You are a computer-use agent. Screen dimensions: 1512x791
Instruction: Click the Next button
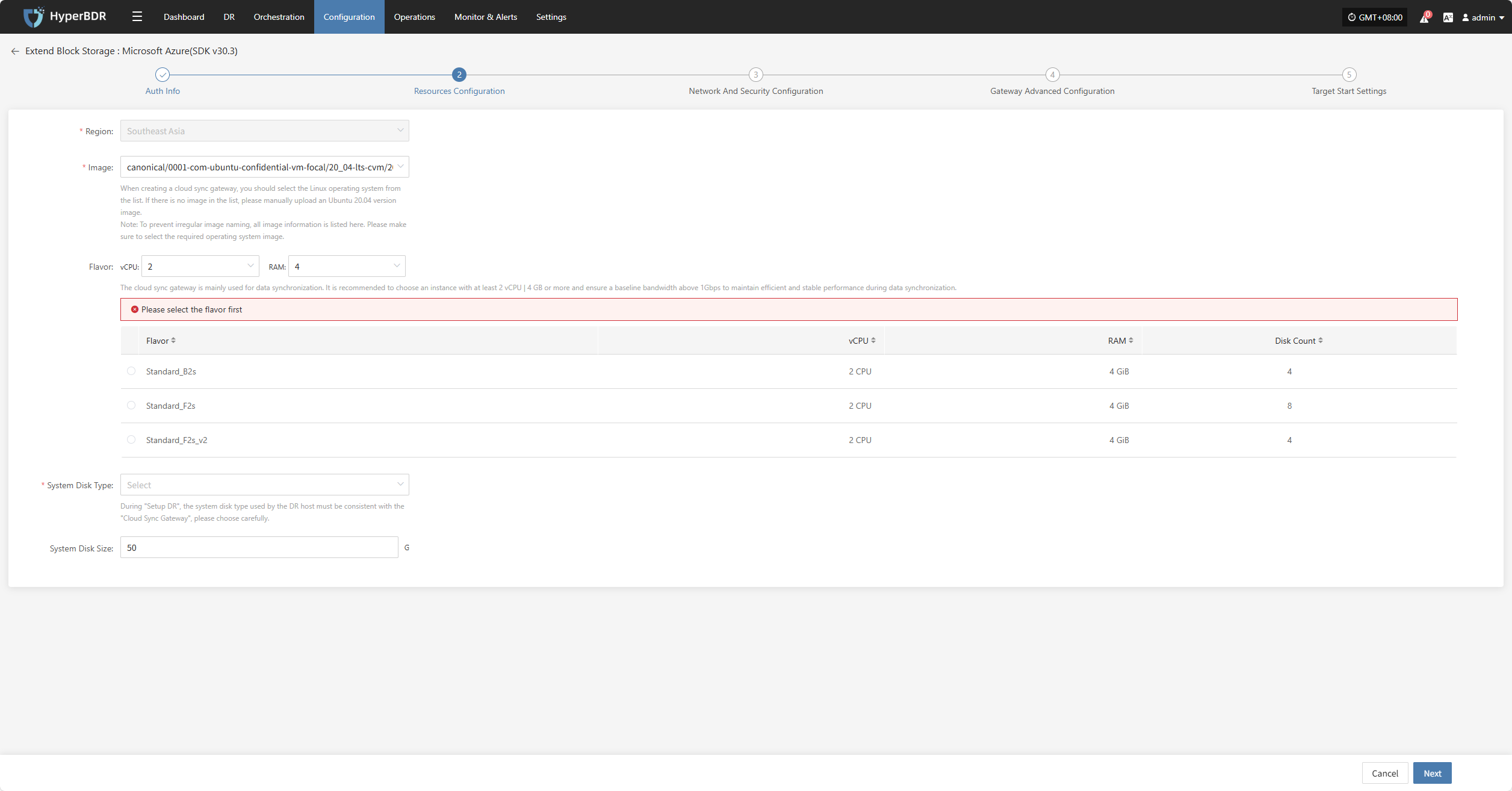pos(1433,773)
